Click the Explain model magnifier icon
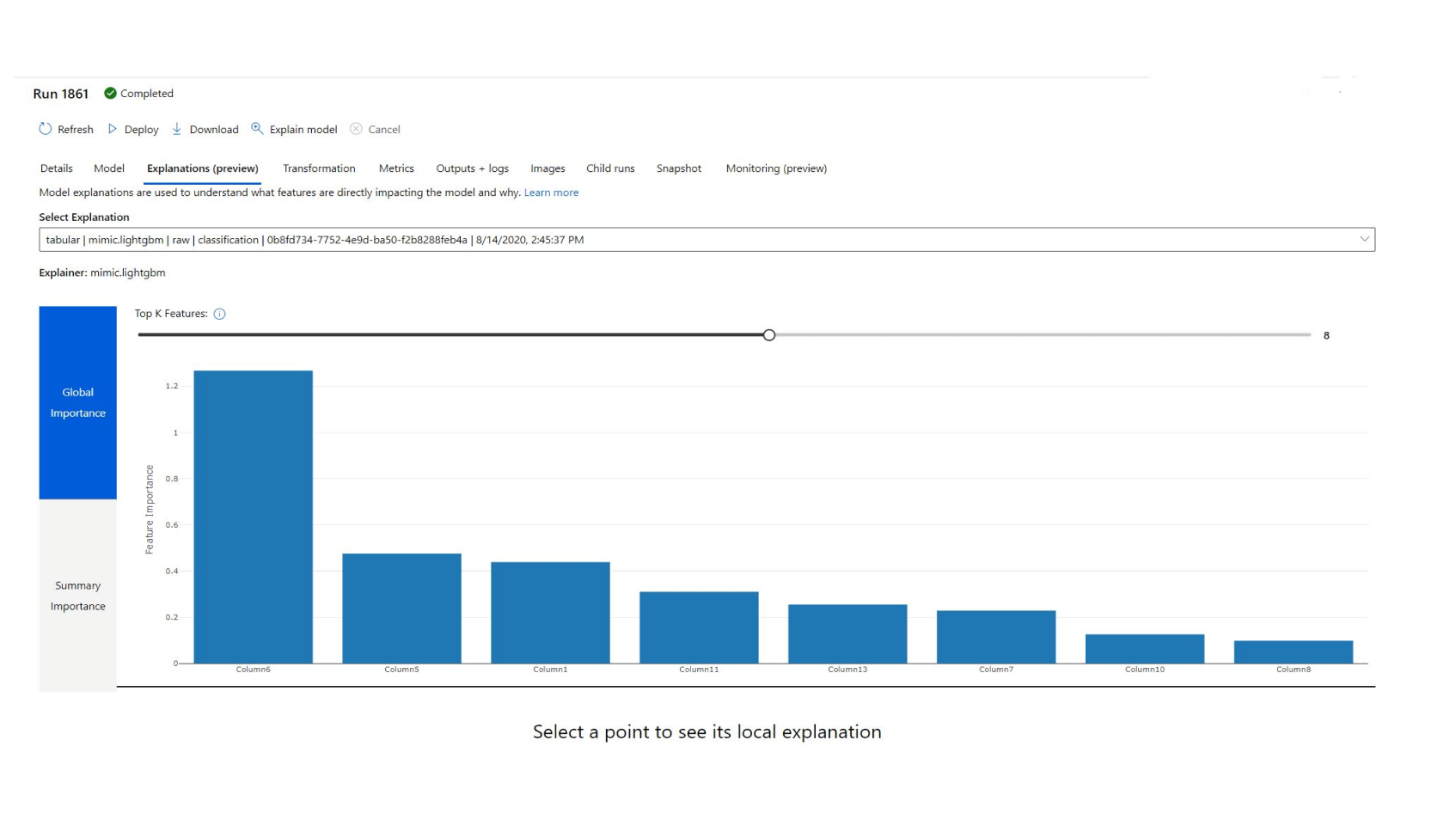1456x820 pixels. pyautogui.click(x=257, y=129)
